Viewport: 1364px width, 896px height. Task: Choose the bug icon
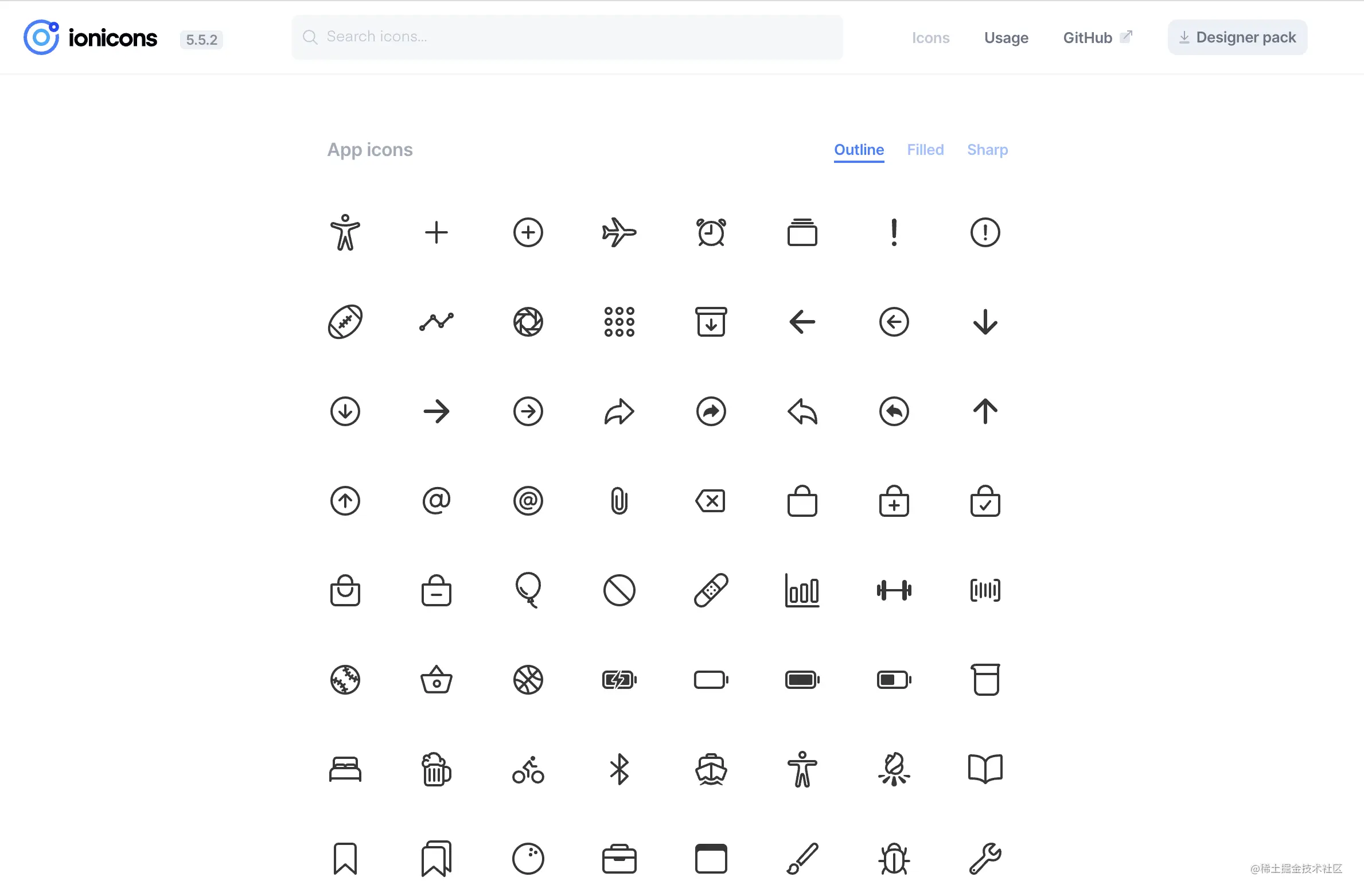[x=894, y=859]
